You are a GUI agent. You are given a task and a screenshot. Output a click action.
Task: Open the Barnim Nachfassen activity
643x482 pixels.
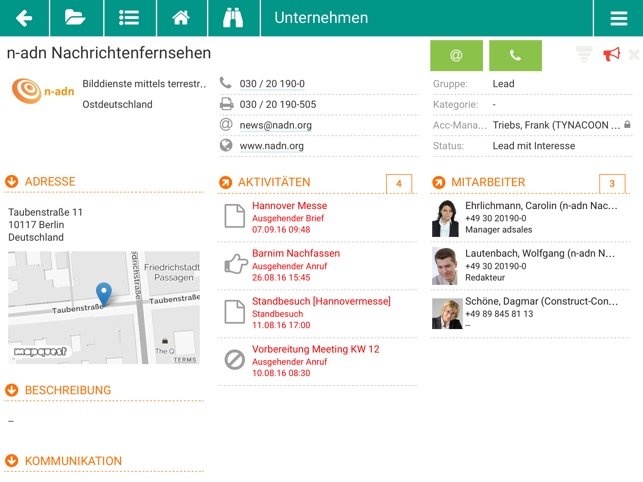317,265
